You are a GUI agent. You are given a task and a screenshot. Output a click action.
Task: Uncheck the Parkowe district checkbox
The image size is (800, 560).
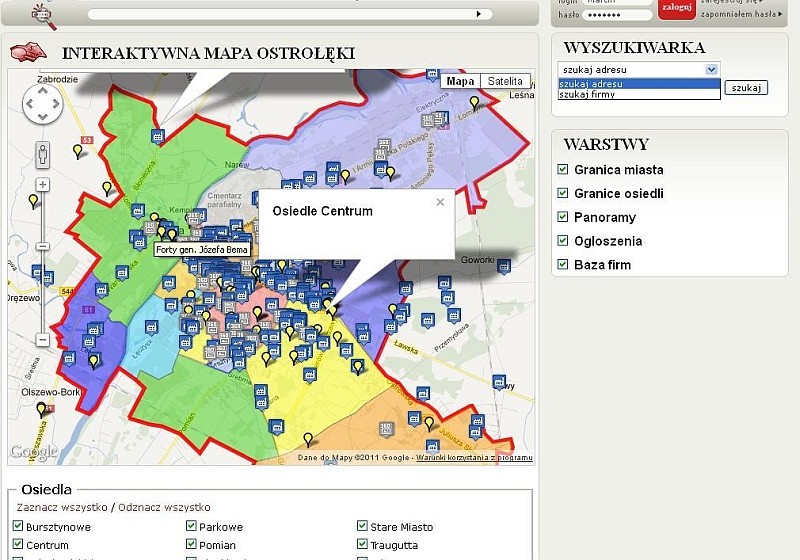191,525
